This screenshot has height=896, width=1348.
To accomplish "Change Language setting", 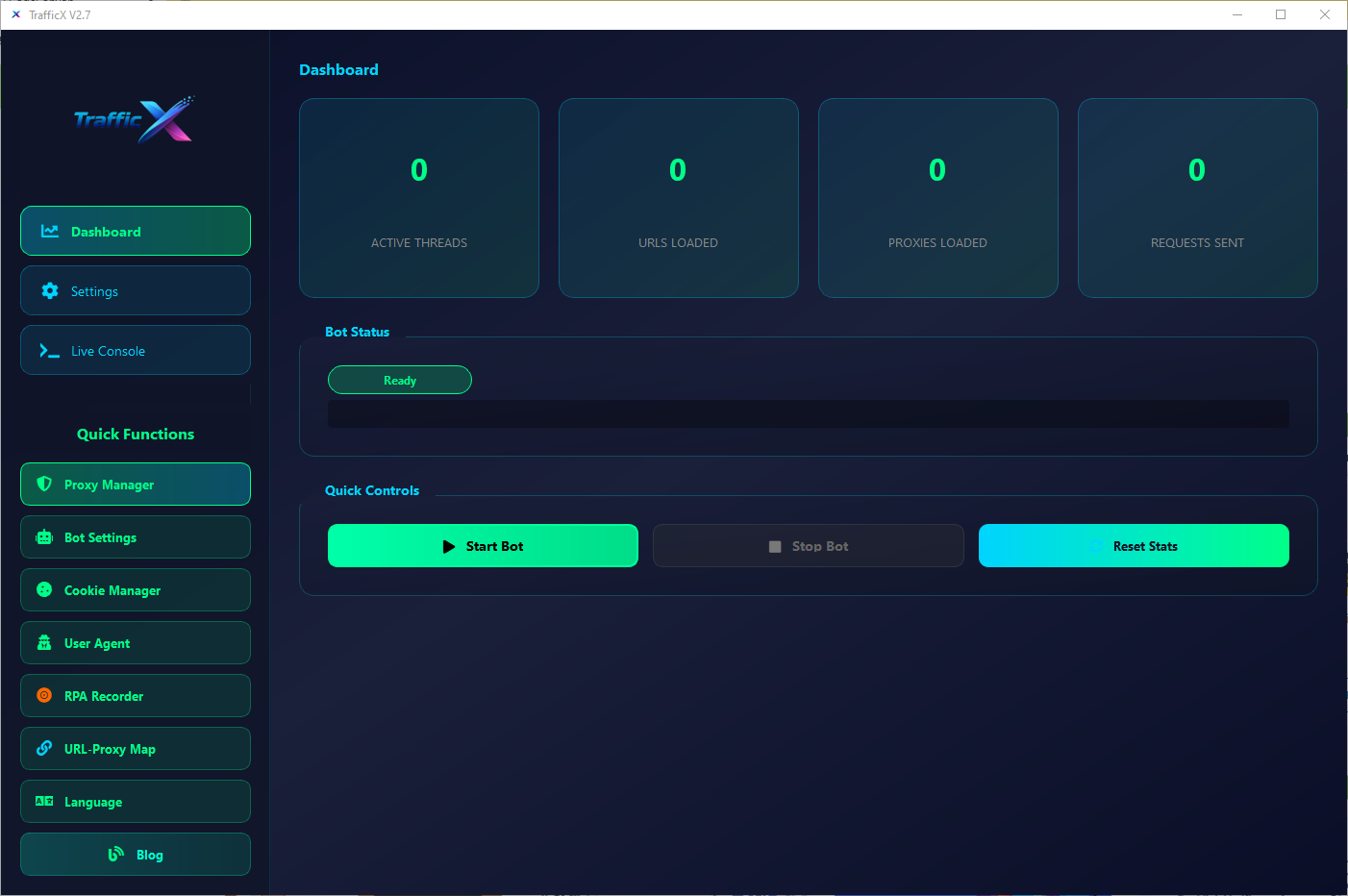I will 136,801.
